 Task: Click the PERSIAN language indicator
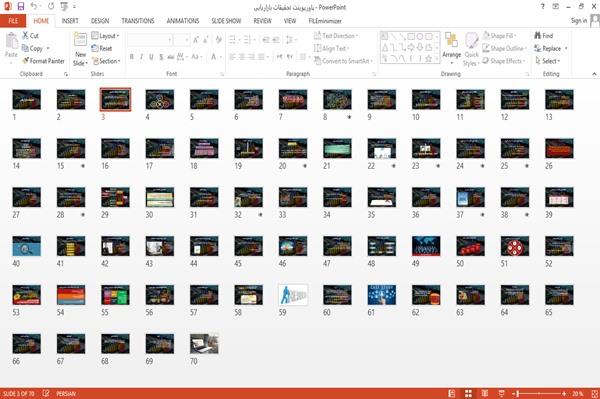click(66, 394)
